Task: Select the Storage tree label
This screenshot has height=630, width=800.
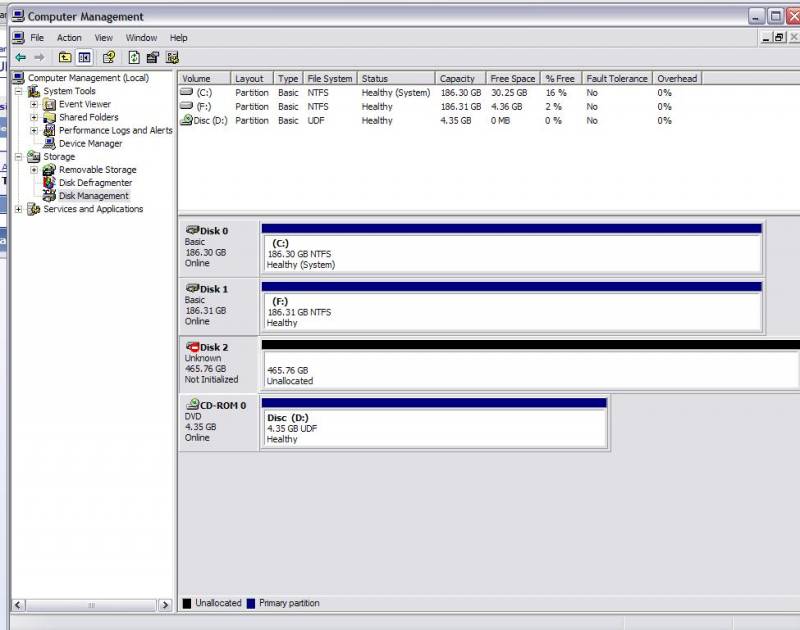Action: pos(59,157)
